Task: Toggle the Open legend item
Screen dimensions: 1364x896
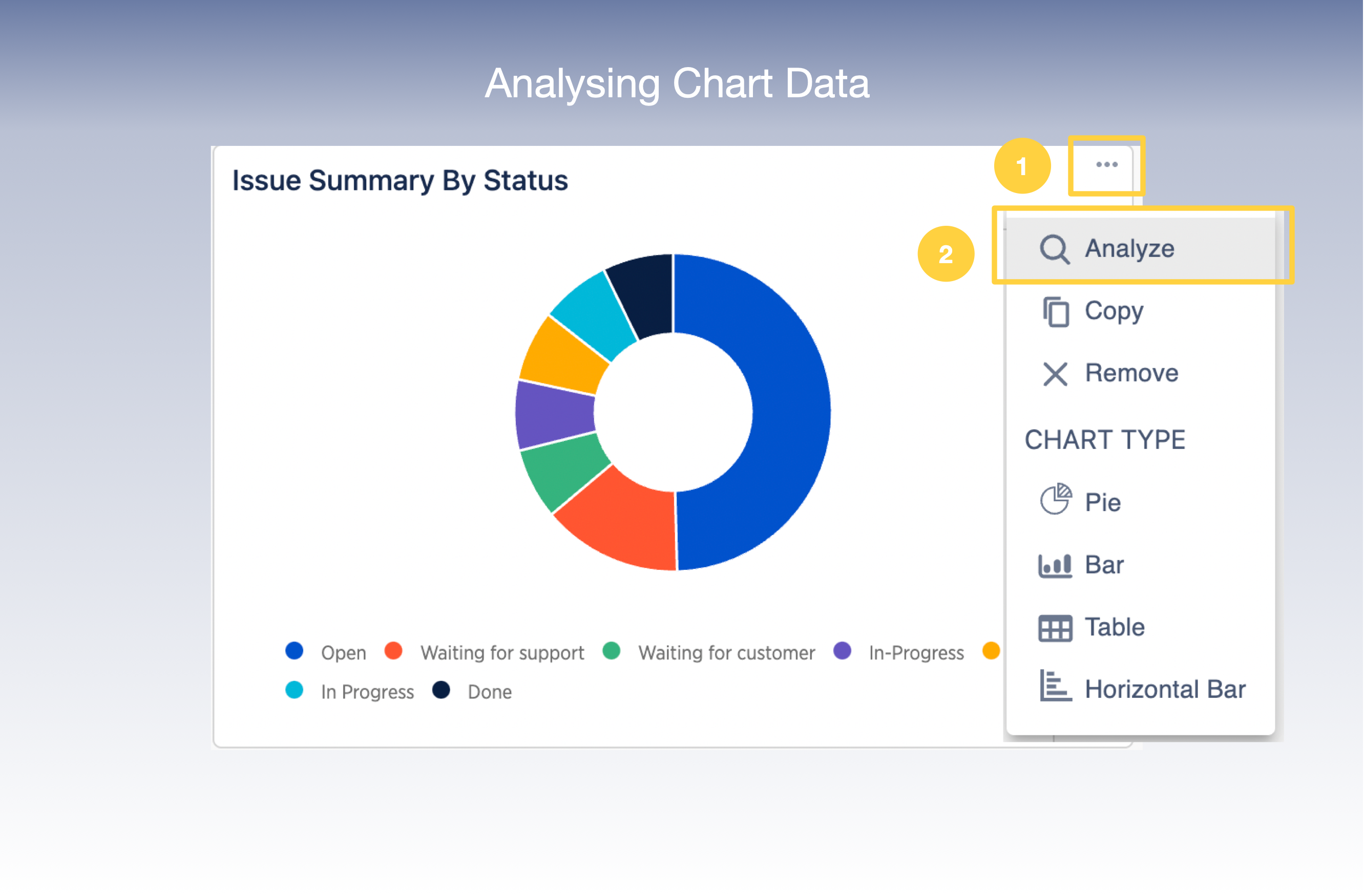Action: pos(343,652)
